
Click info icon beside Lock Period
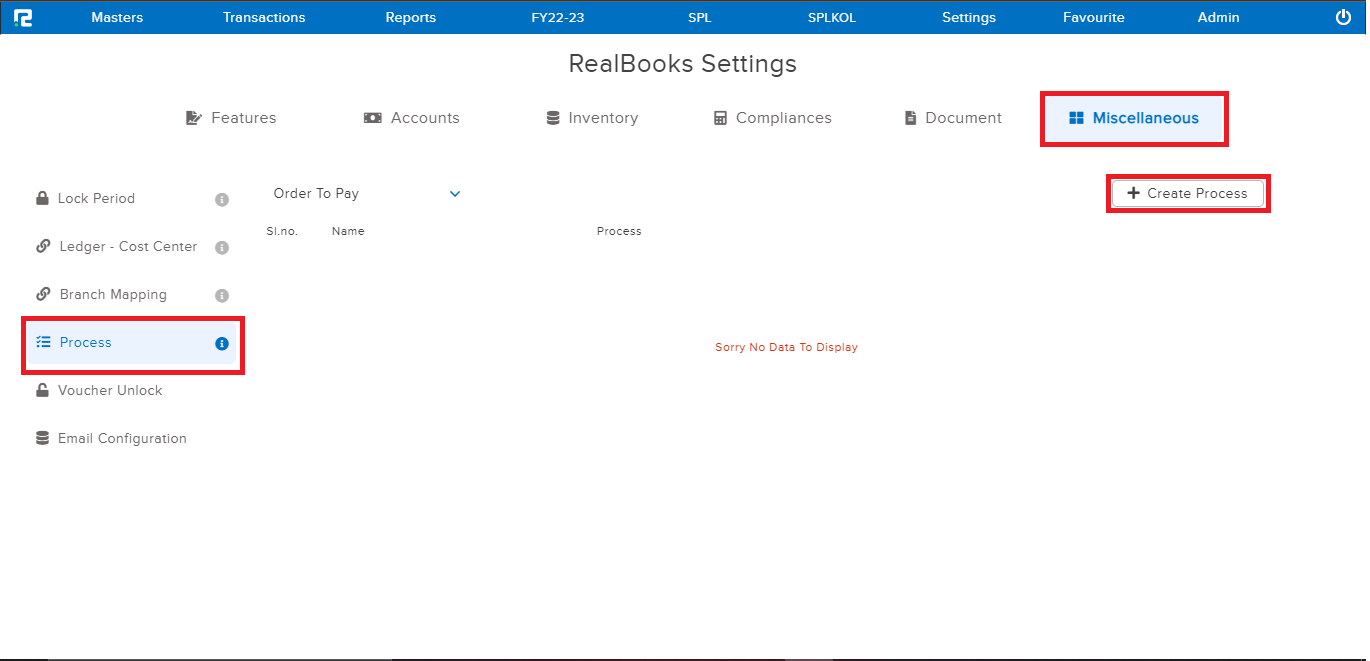[222, 199]
